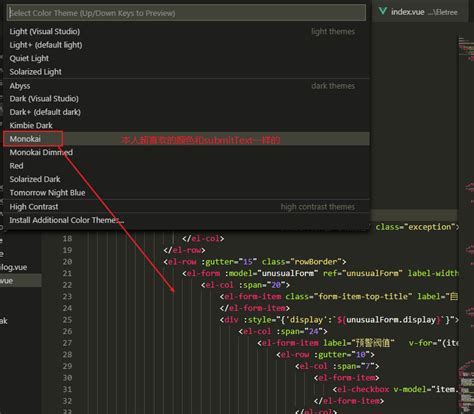Select Tomorrow Night Blue theme

(x=186, y=193)
